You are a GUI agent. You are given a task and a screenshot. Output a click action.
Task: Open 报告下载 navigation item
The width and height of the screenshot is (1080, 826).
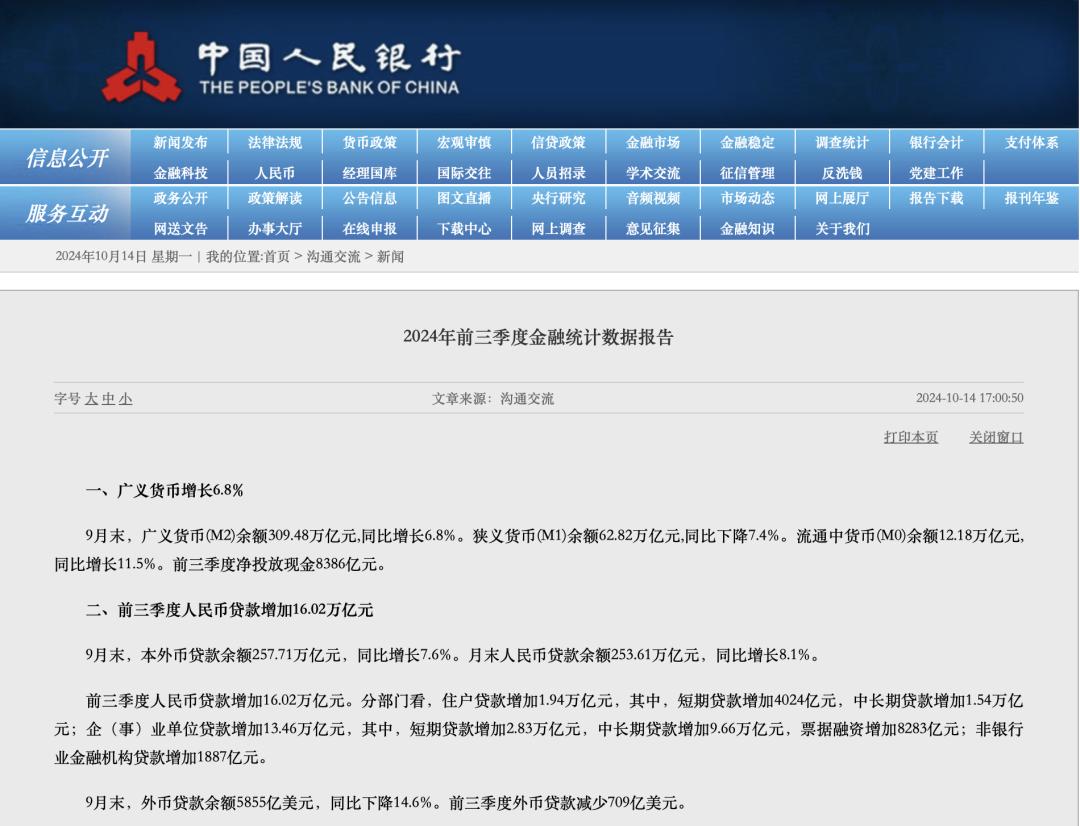tap(936, 198)
